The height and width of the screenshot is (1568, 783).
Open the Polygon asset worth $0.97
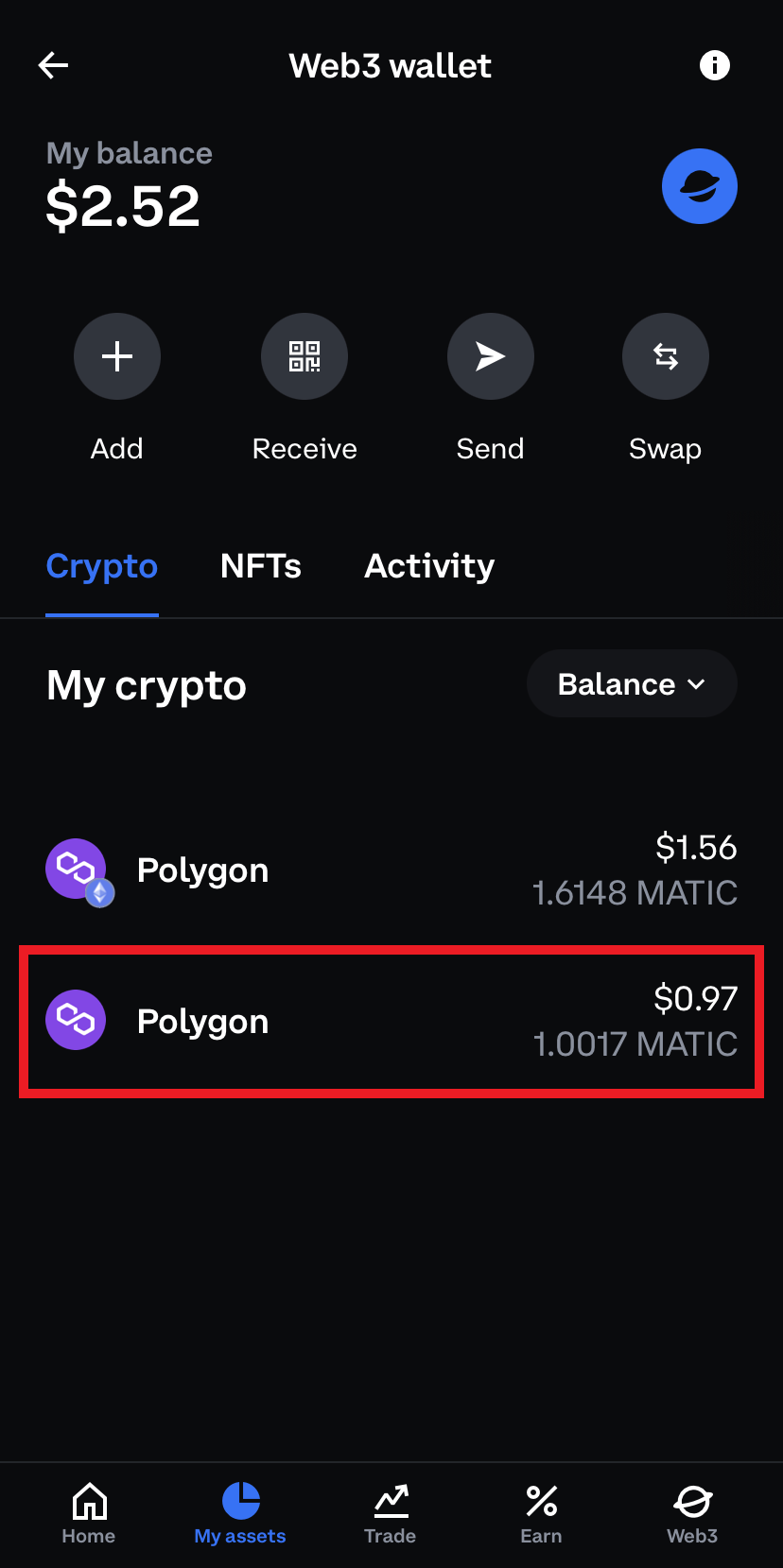coord(391,1022)
